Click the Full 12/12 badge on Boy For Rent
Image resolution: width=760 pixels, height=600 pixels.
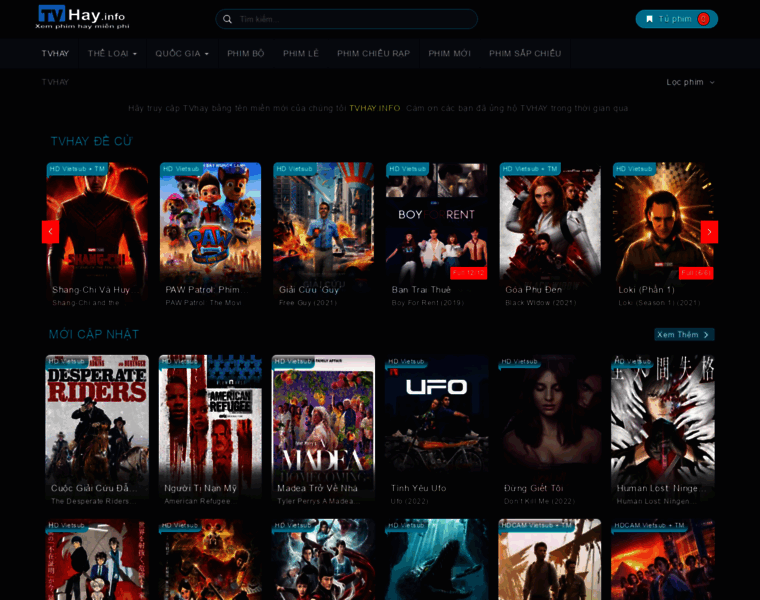pos(469,273)
